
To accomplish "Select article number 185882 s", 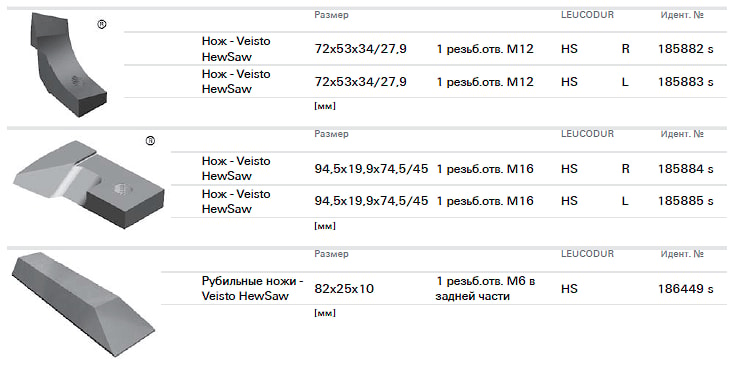I will (685, 49).
